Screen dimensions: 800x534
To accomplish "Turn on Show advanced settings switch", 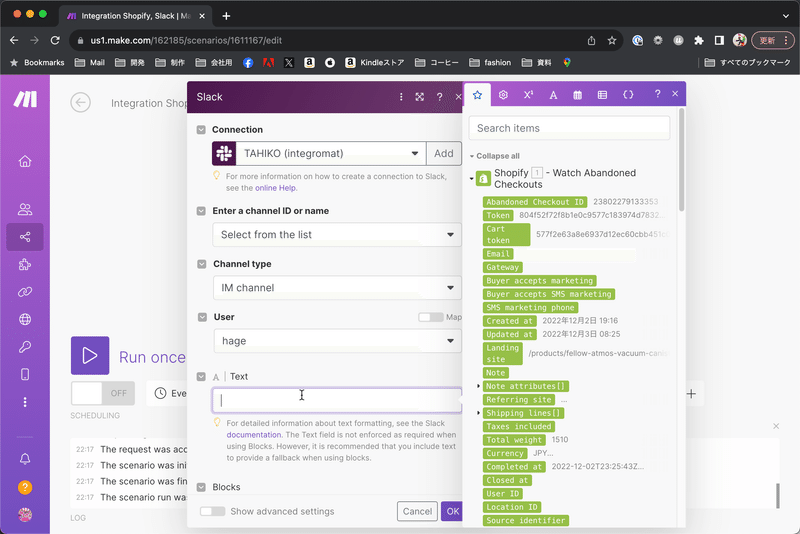I will click(212, 511).
